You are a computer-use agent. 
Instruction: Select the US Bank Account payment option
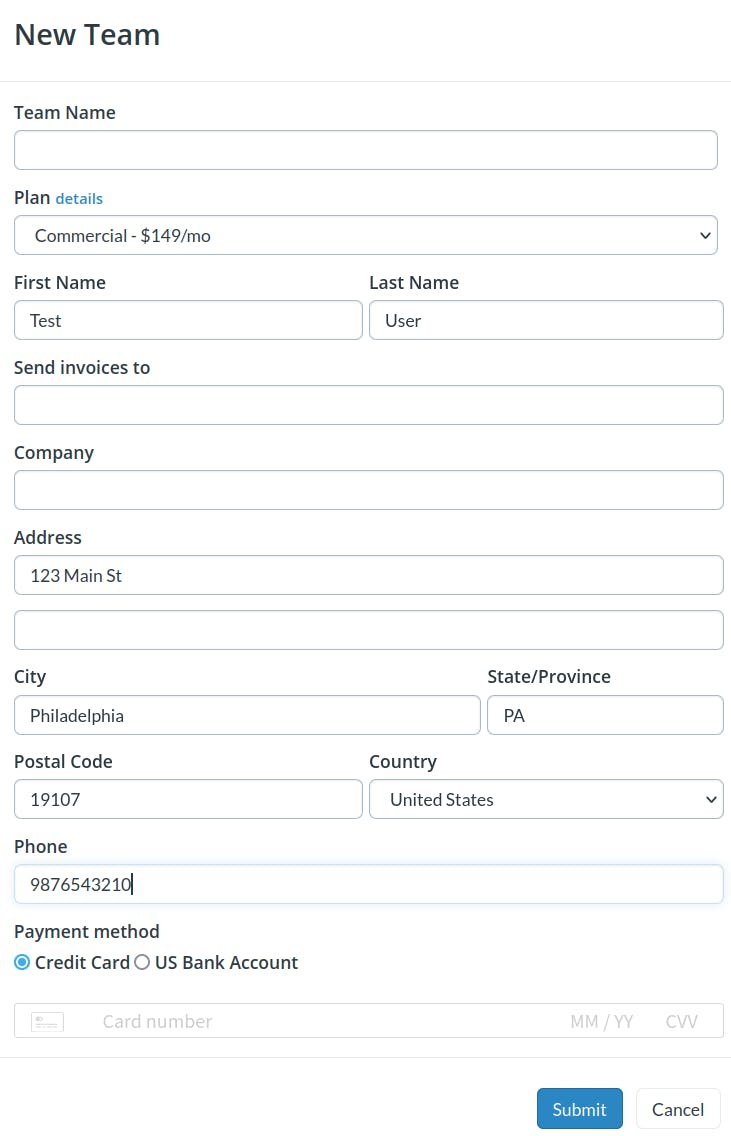click(142, 963)
